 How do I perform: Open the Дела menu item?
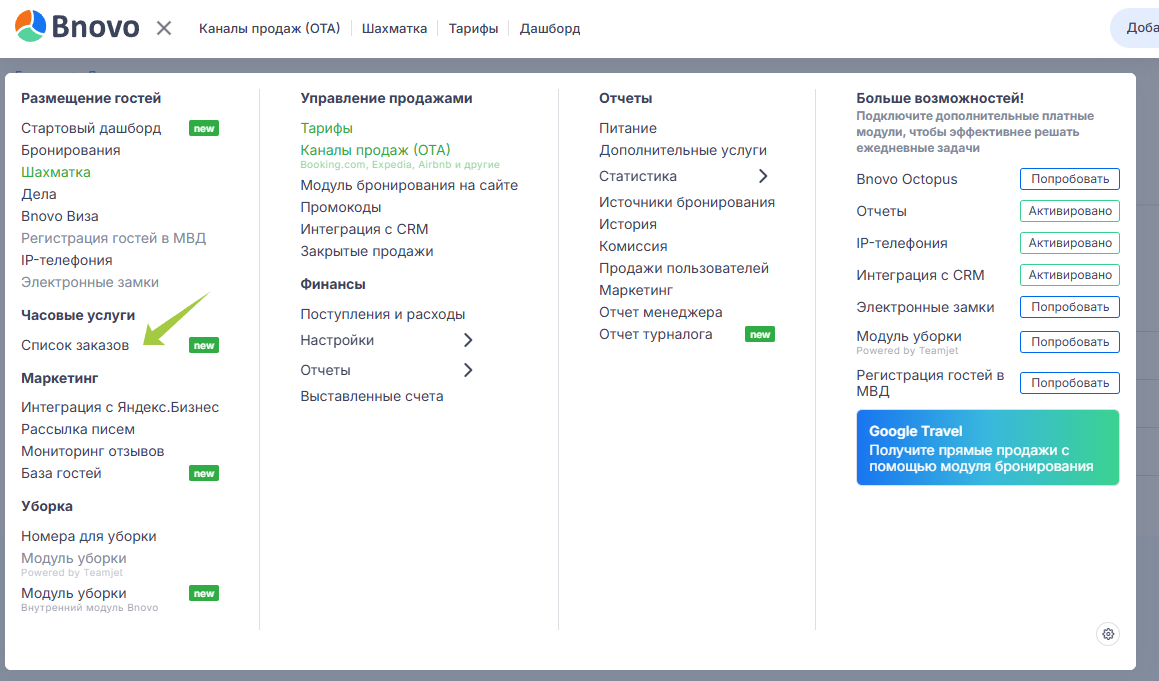[38, 194]
